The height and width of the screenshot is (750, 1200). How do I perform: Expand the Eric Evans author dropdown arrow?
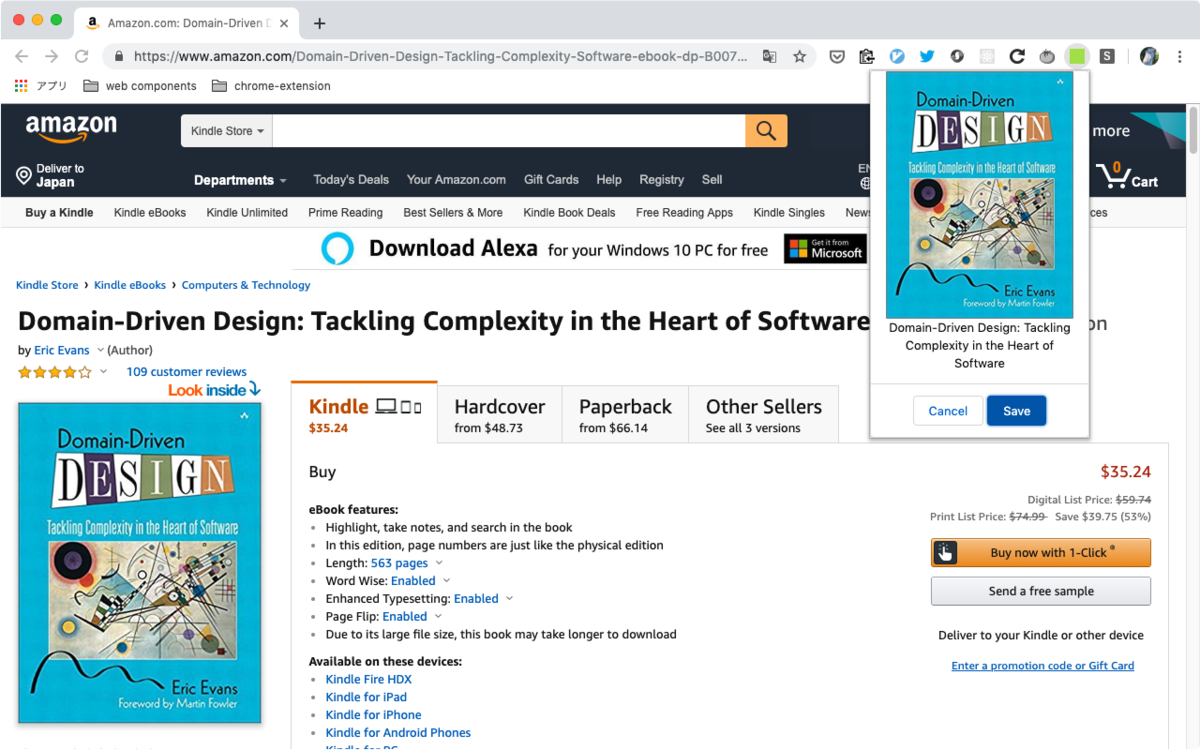pos(100,351)
